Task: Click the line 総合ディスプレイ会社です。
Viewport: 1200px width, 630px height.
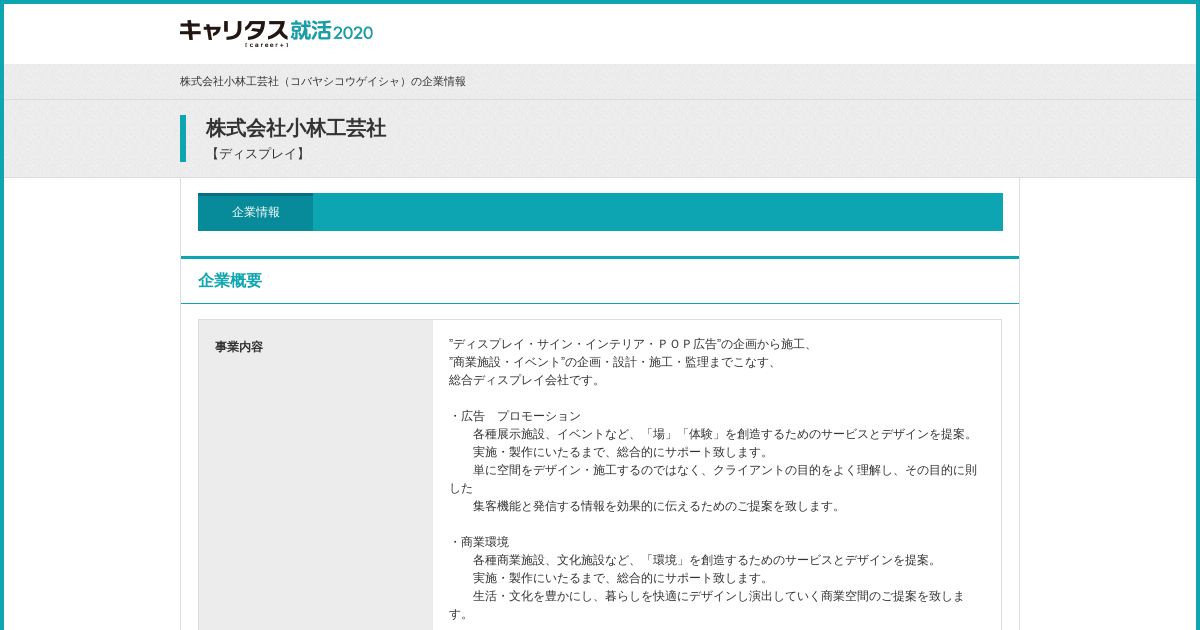Action: click(x=526, y=380)
